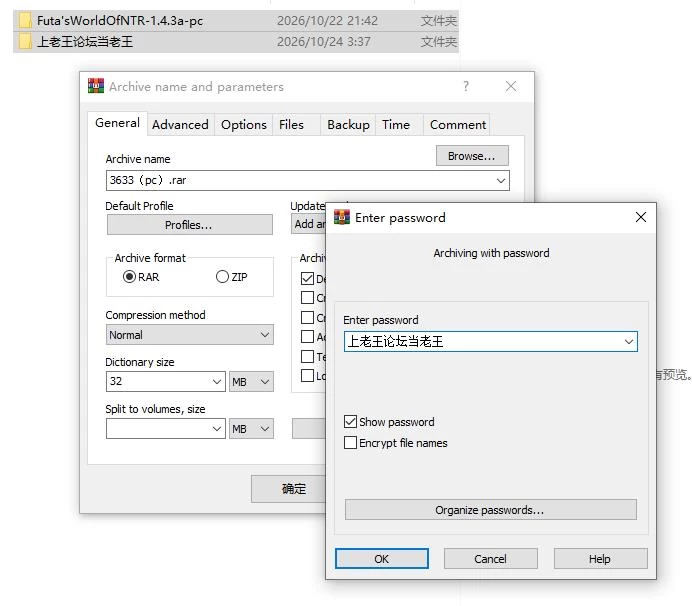Click Cancel in Enter password dialog
The height and width of the screenshot is (606, 692).
coord(490,559)
